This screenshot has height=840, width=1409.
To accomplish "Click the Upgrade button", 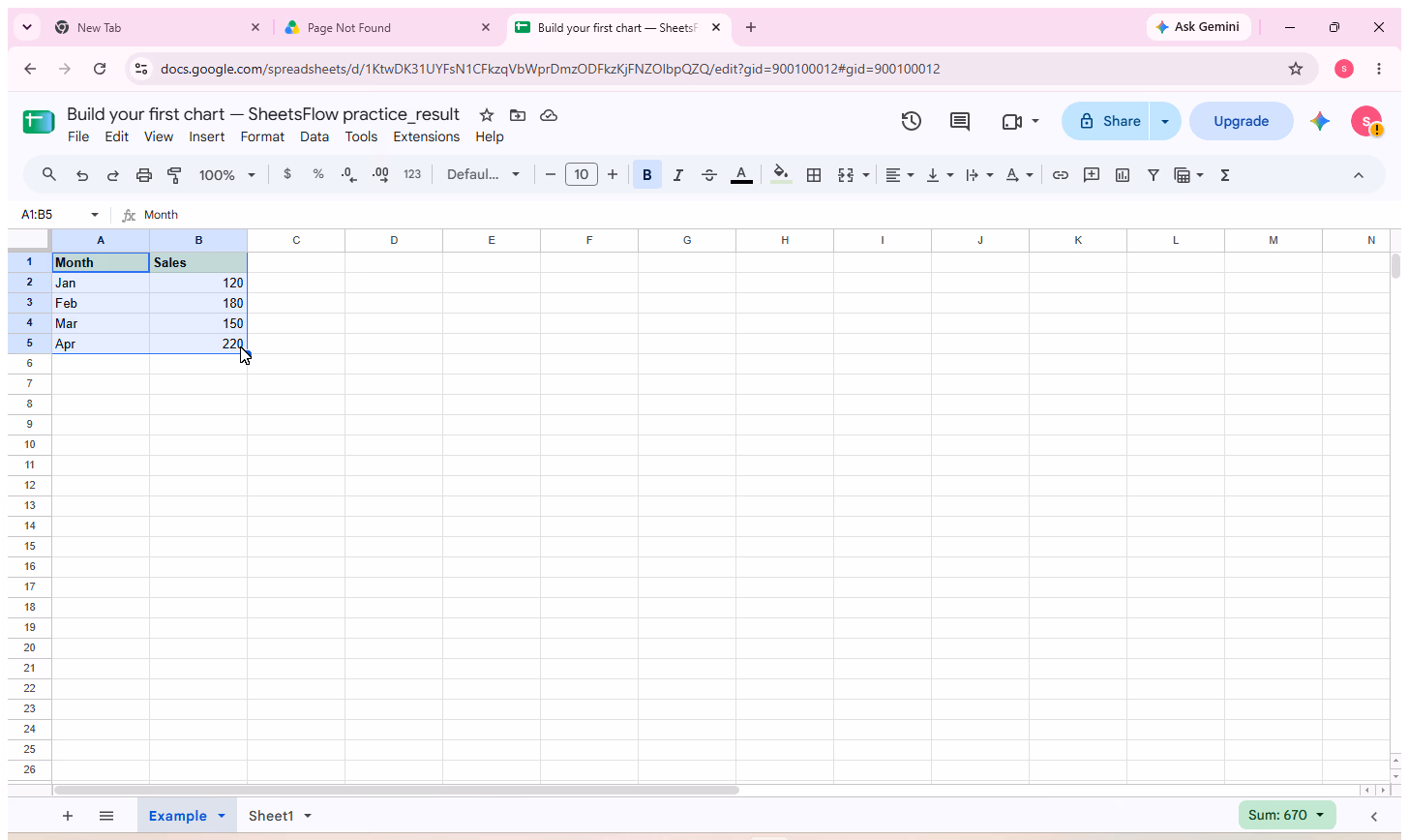I will (x=1242, y=121).
